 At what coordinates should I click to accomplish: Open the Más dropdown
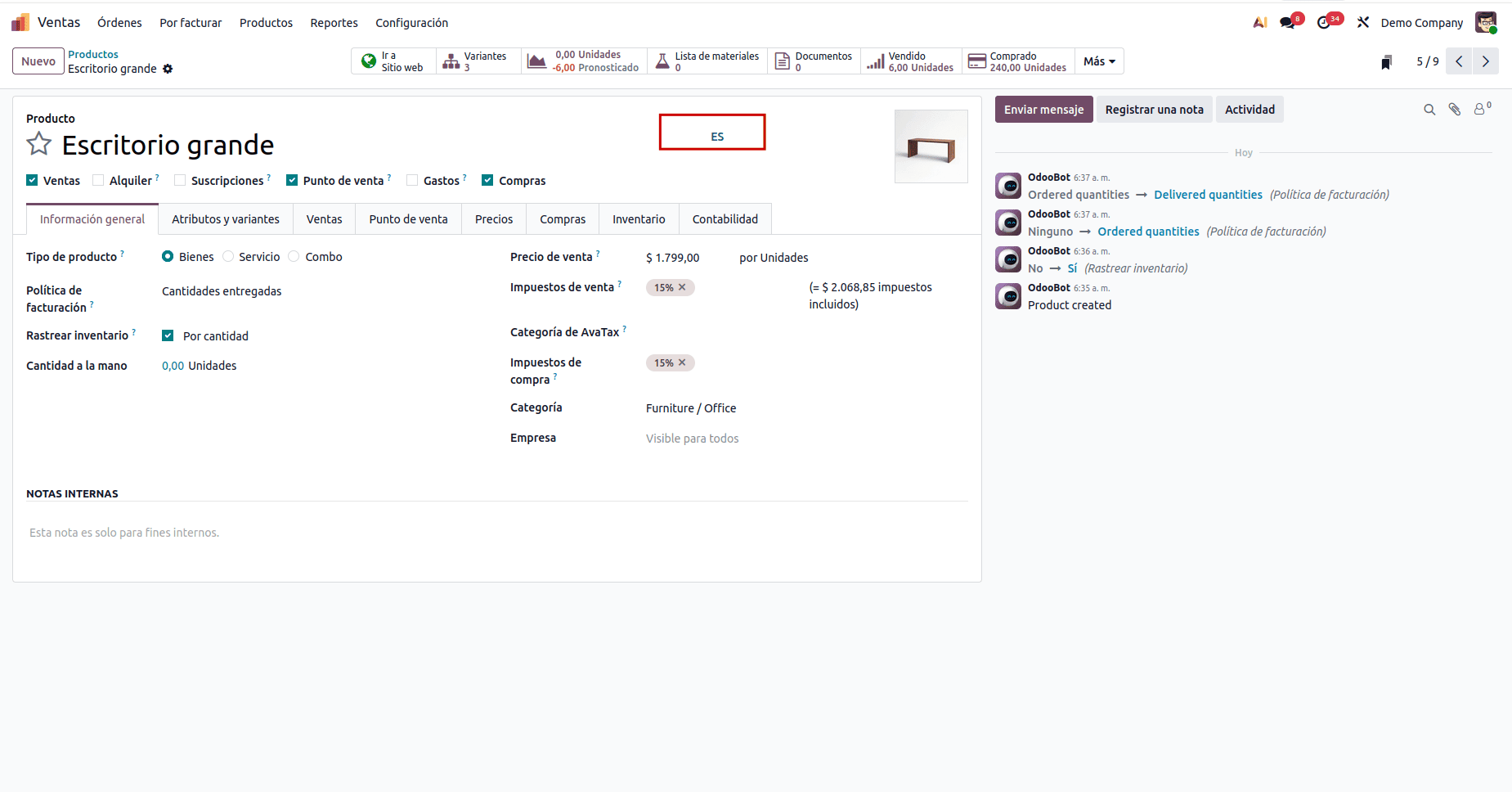click(x=1098, y=61)
